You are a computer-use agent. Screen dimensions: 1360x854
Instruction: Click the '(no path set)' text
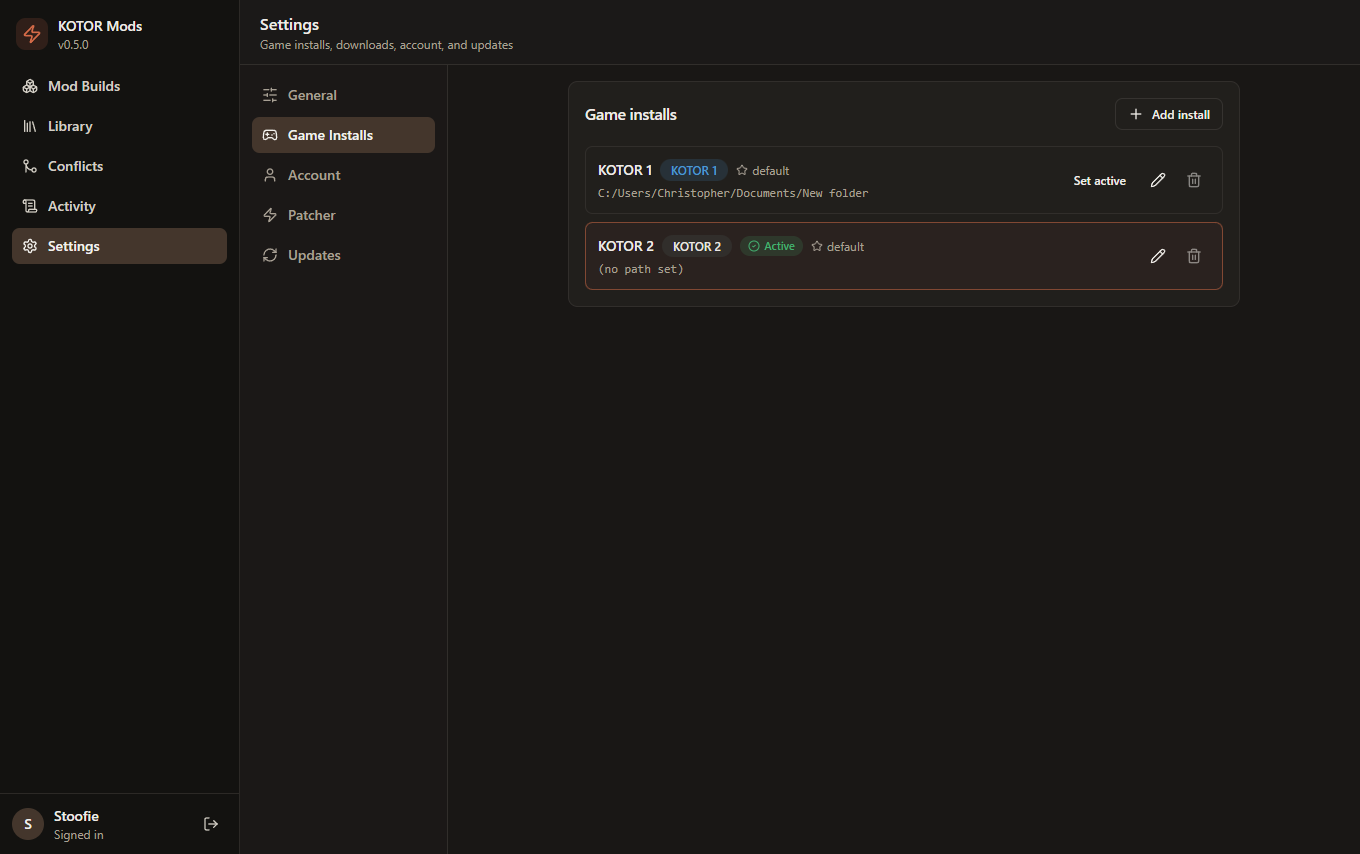point(641,269)
